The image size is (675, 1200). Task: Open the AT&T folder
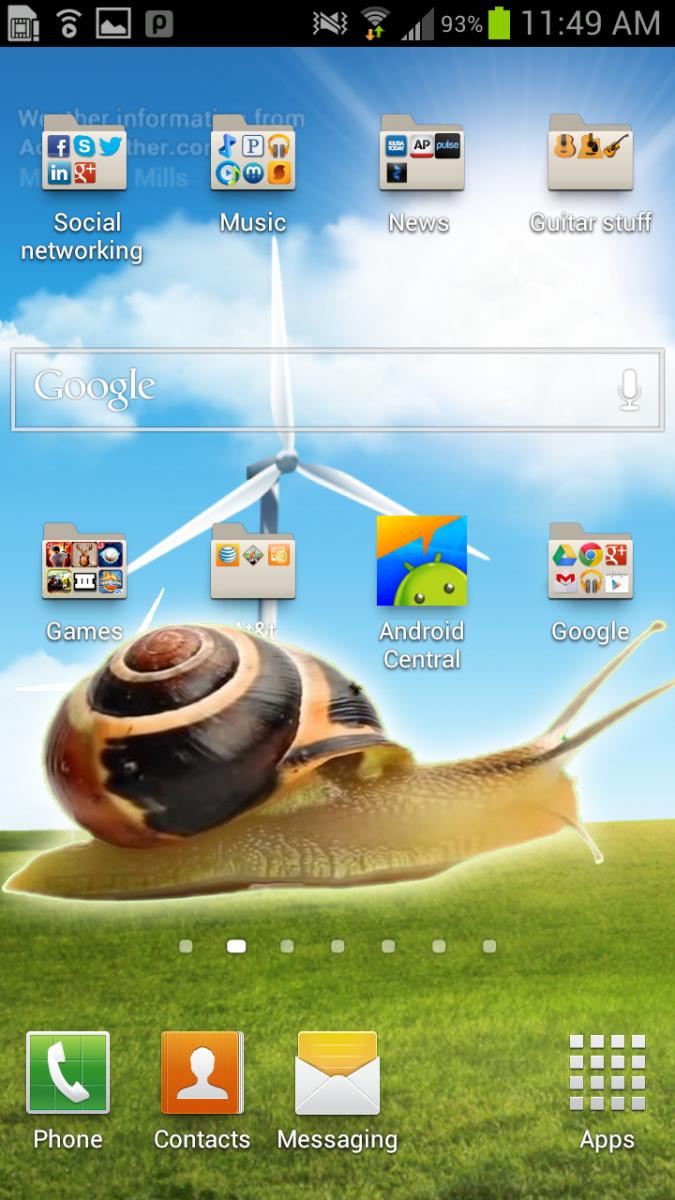click(x=253, y=563)
